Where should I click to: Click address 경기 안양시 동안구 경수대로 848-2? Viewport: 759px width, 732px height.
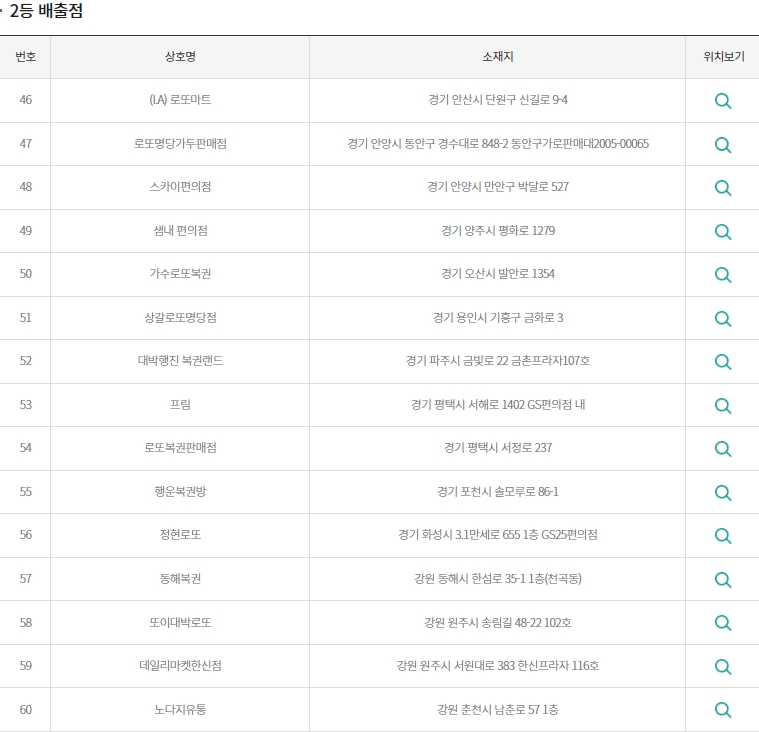coord(427,144)
